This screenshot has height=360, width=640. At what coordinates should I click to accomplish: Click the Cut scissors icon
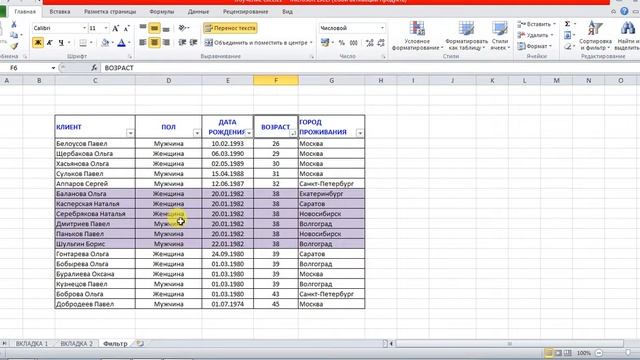(x=14, y=24)
